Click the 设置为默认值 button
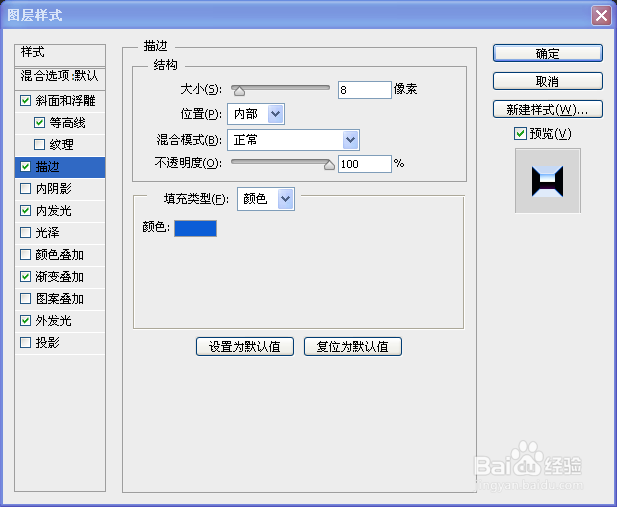 pyautogui.click(x=245, y=346)
